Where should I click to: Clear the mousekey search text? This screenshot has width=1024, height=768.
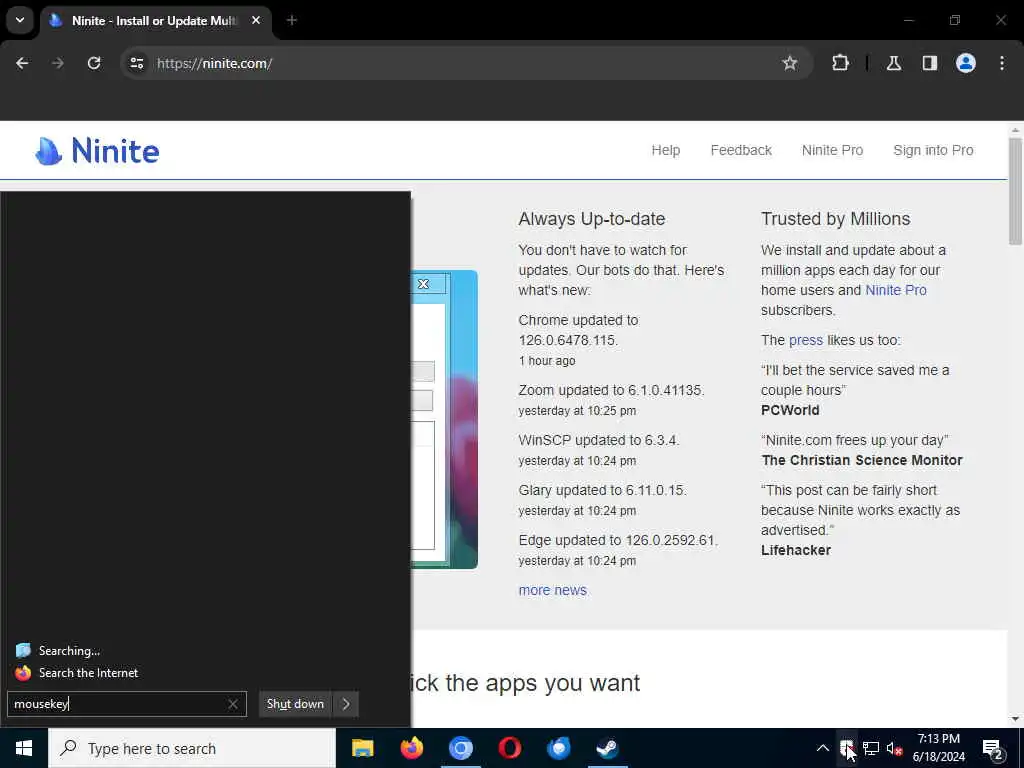pos(232,704)
